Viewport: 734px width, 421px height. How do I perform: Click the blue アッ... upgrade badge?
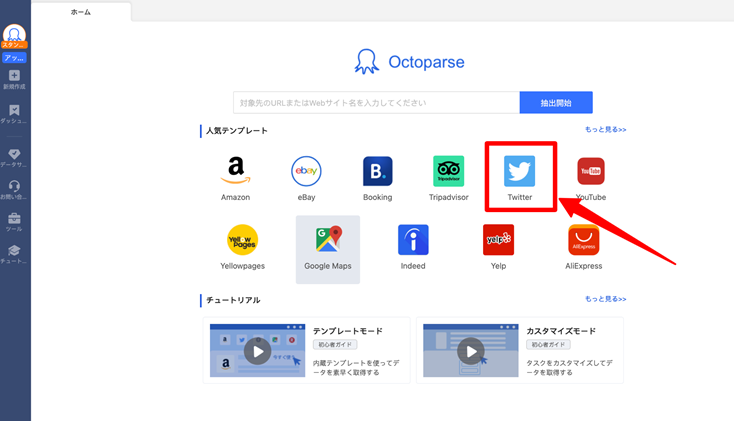coord(14,58)
